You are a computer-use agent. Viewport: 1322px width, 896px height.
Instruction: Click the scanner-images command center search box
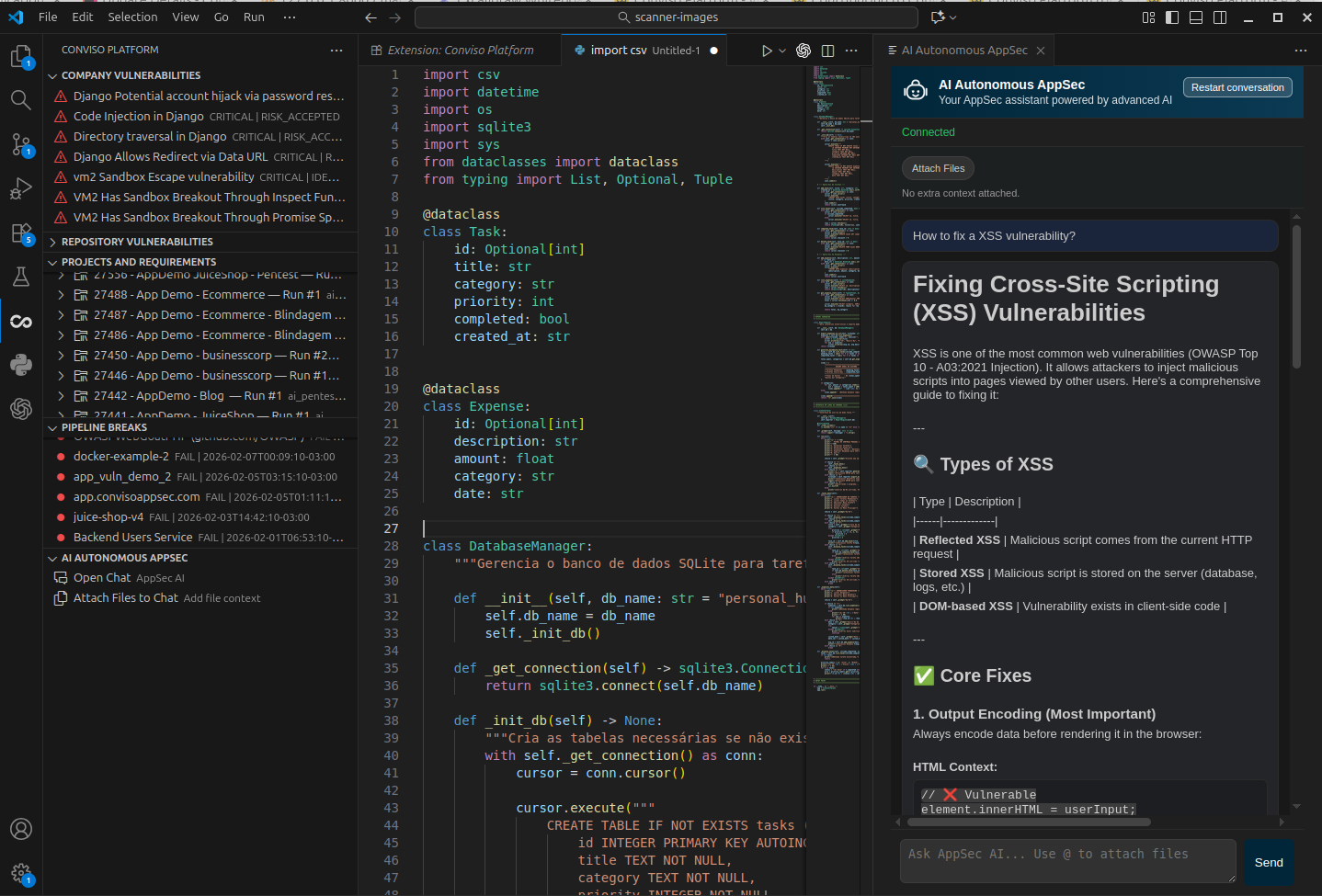click(x=667, y=17)
